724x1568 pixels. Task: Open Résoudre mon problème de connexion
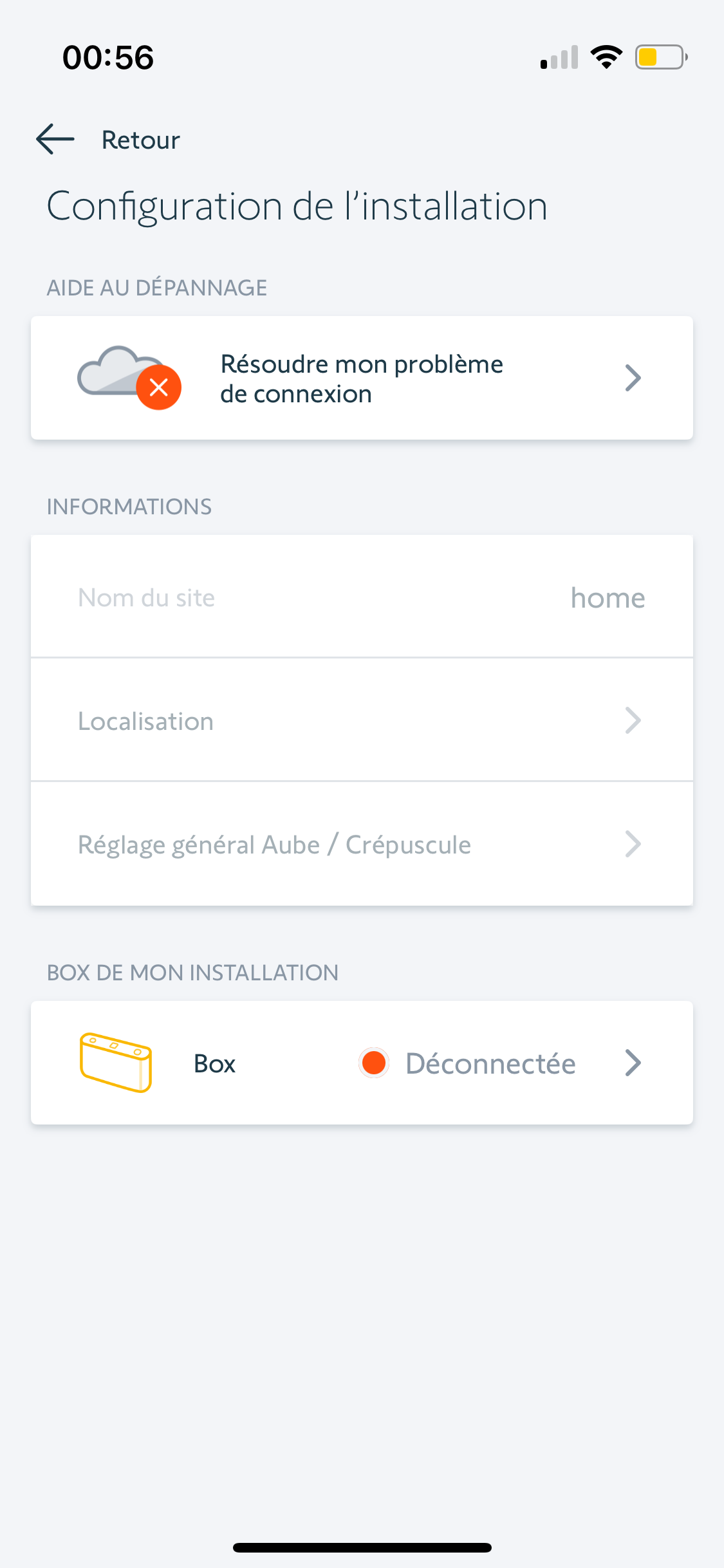coord(361,378)
